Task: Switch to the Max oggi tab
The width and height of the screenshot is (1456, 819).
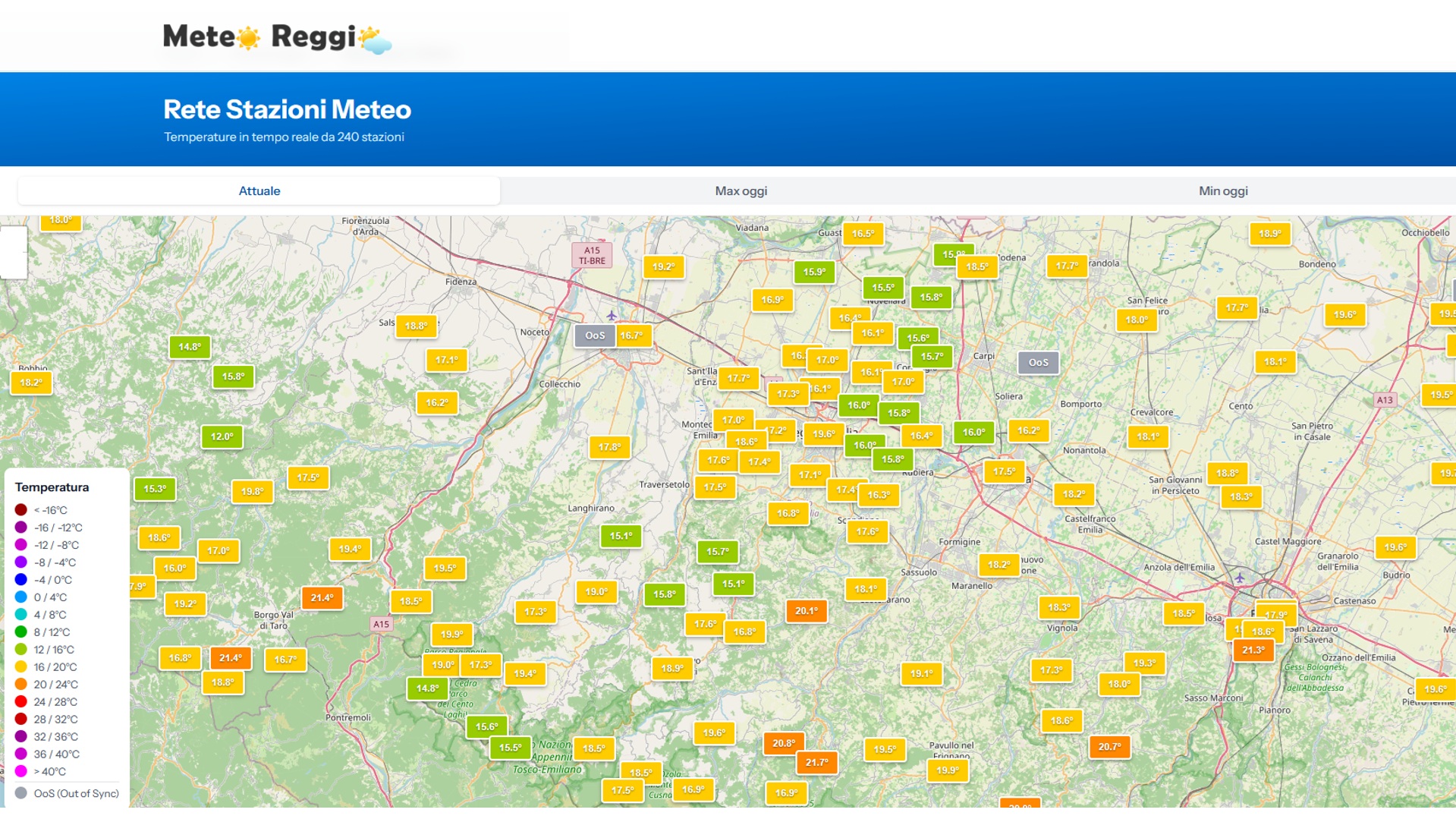Action: point(741,191)
